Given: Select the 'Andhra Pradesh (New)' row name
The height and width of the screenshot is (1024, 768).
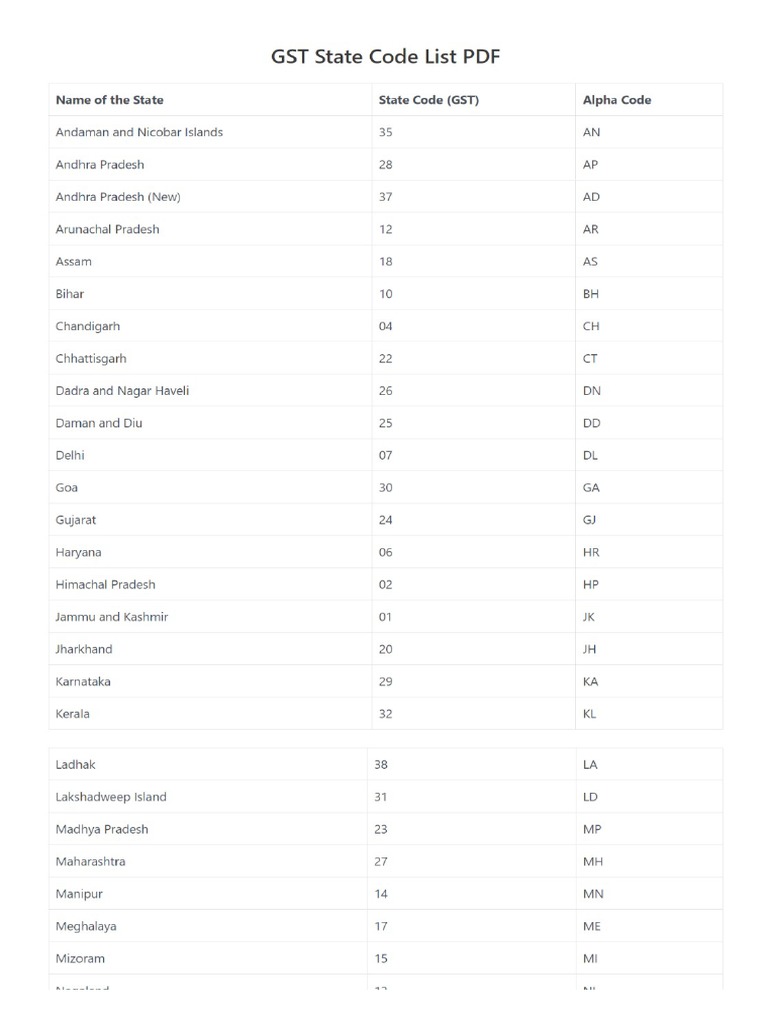Looking at the screenshot, I should click(118, 197).
